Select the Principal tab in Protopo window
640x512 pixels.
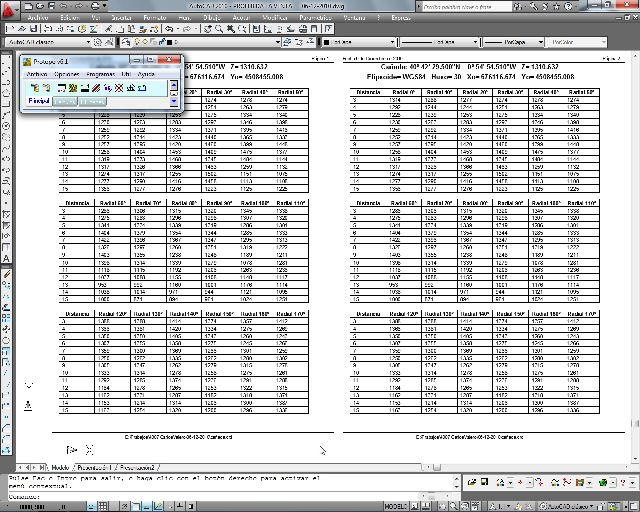[39, 101]
